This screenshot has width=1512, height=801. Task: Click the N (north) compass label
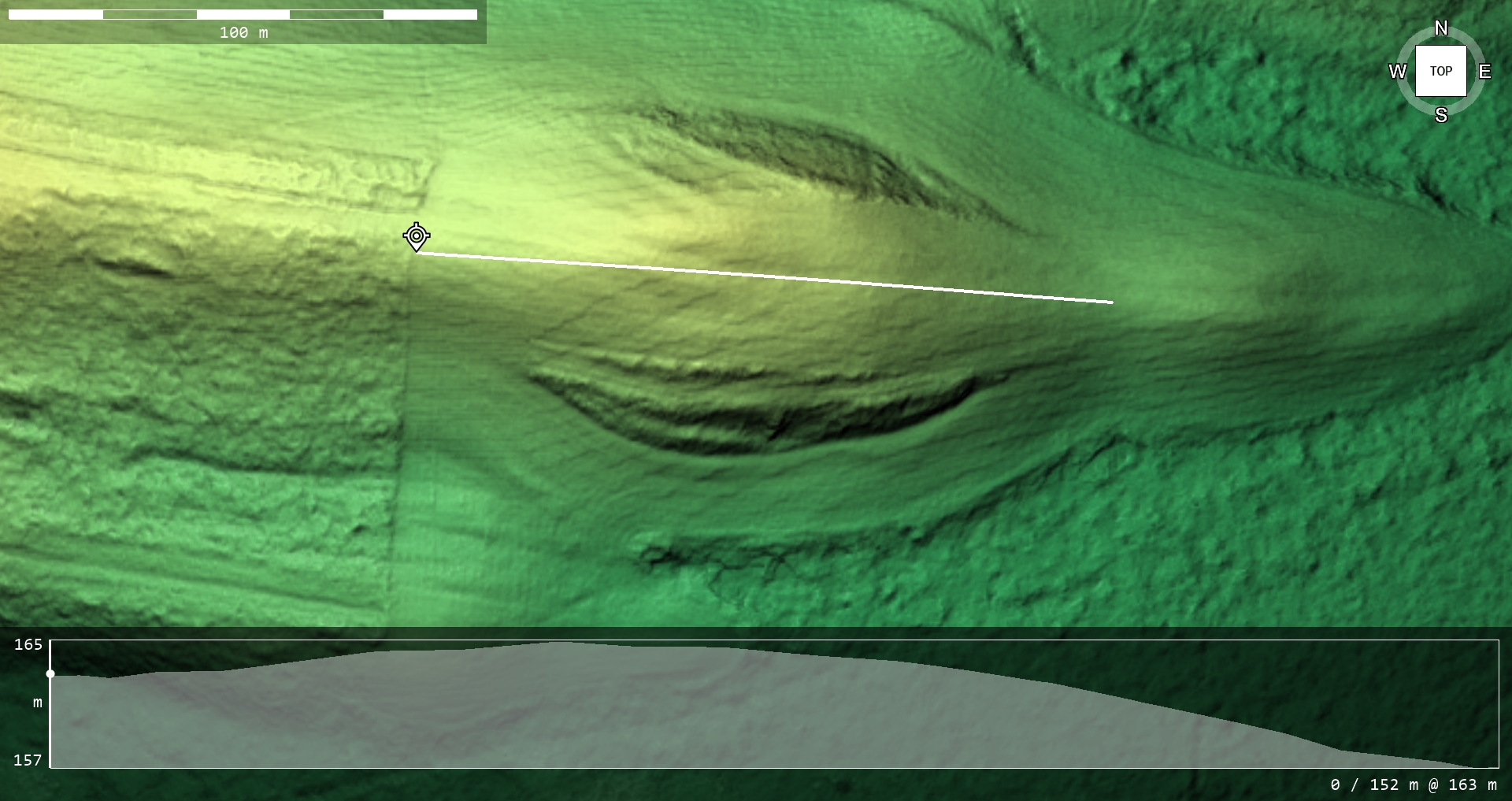(x=1440, y=28)
